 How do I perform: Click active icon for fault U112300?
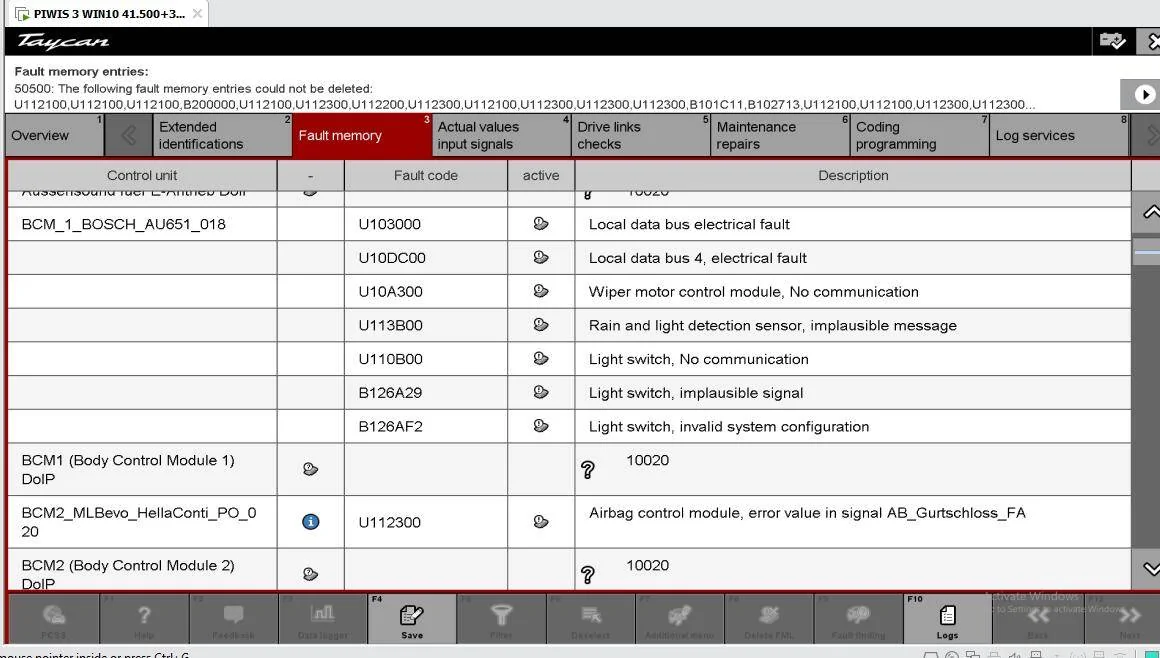[x=541, y=522]
